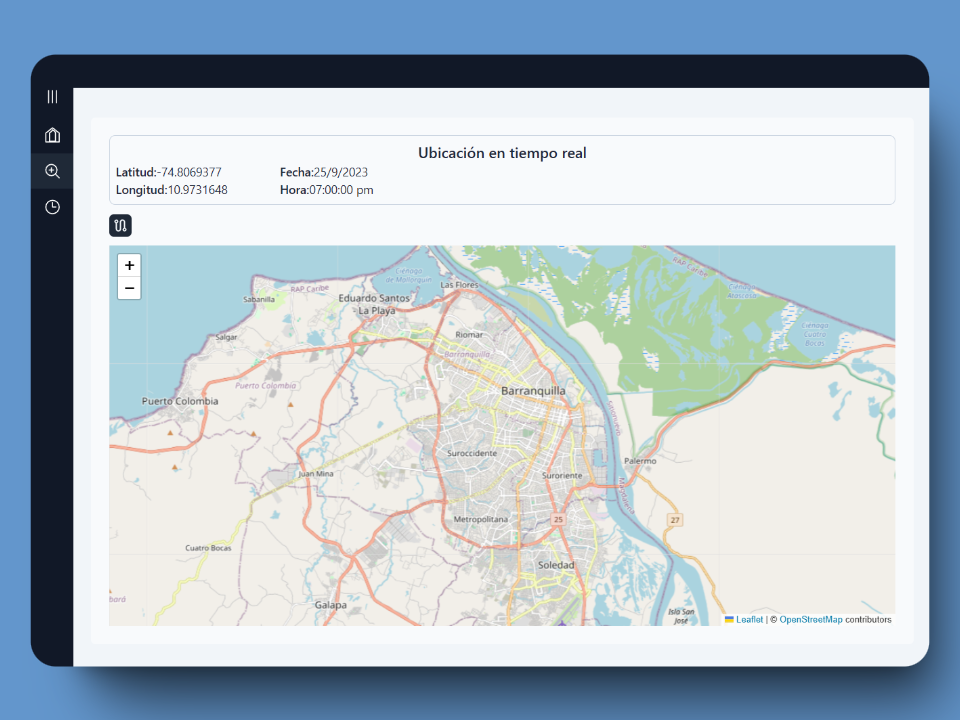The image size is (960, 720).
Task: Click the Ubicación en tiempo real heading
Action: (x=502, y=153)
